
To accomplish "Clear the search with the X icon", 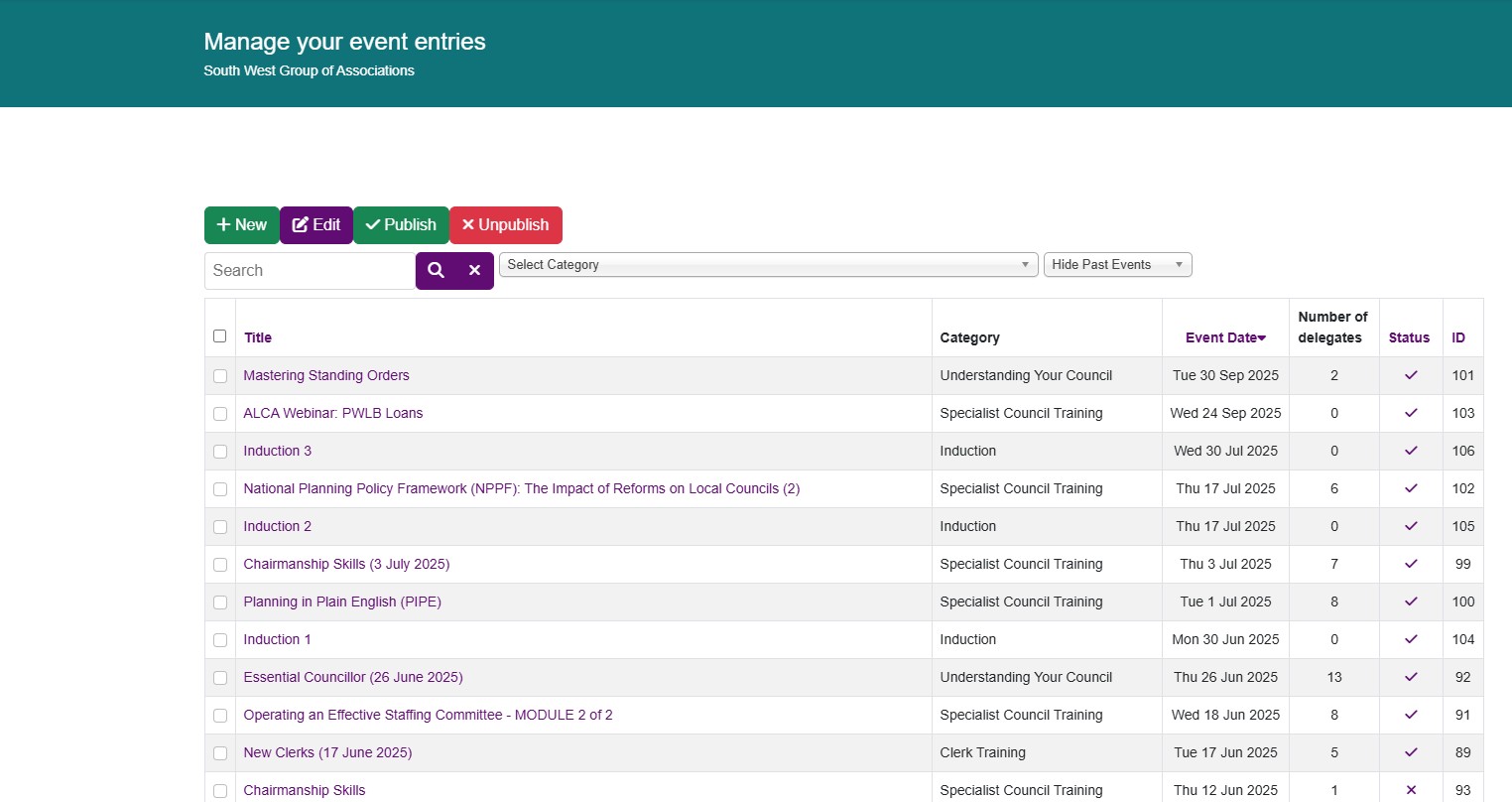I will (474, 270).
